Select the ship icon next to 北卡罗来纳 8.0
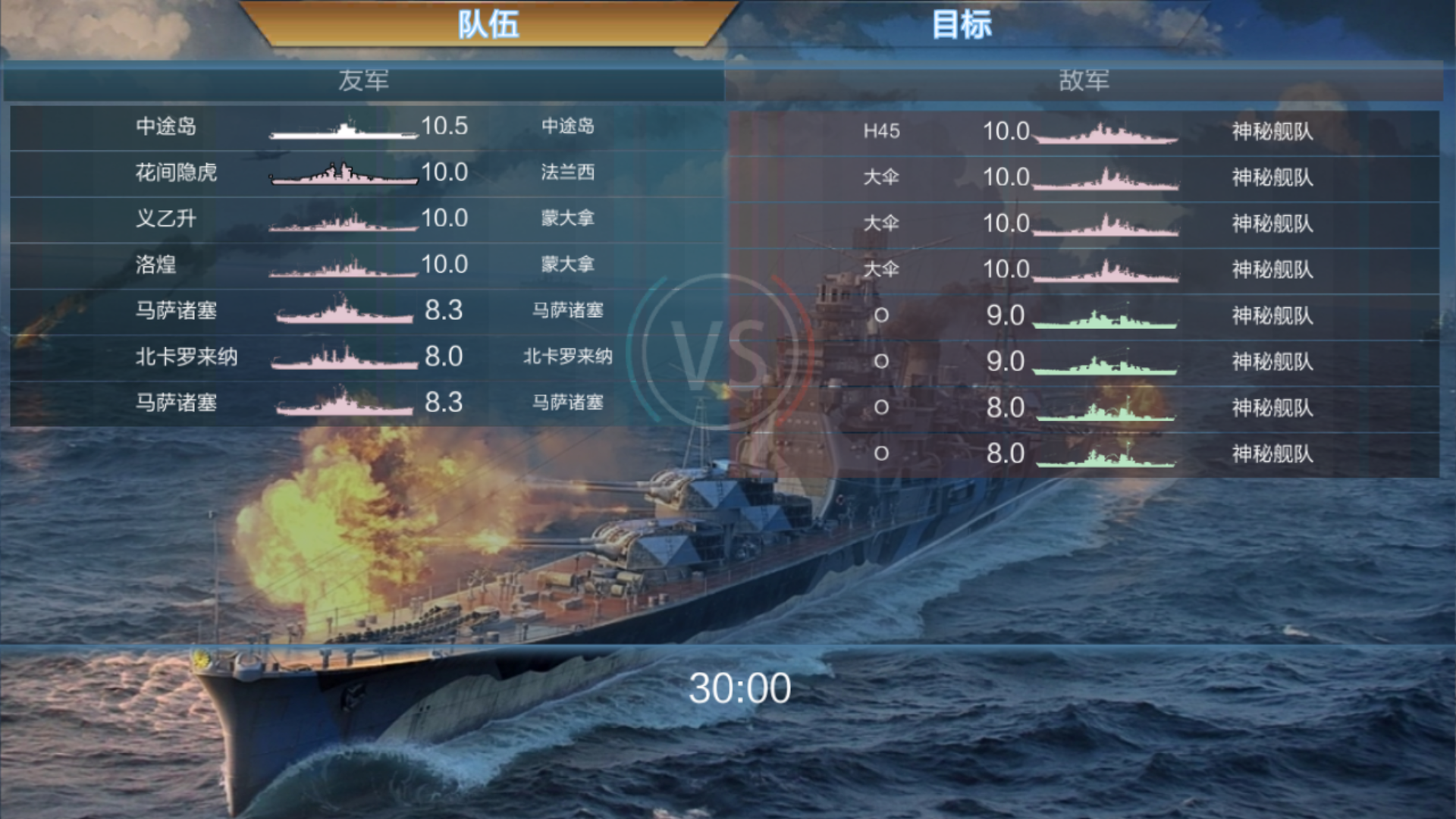The height and width of the screenshot is (819, 1456). tap(344, 357)
